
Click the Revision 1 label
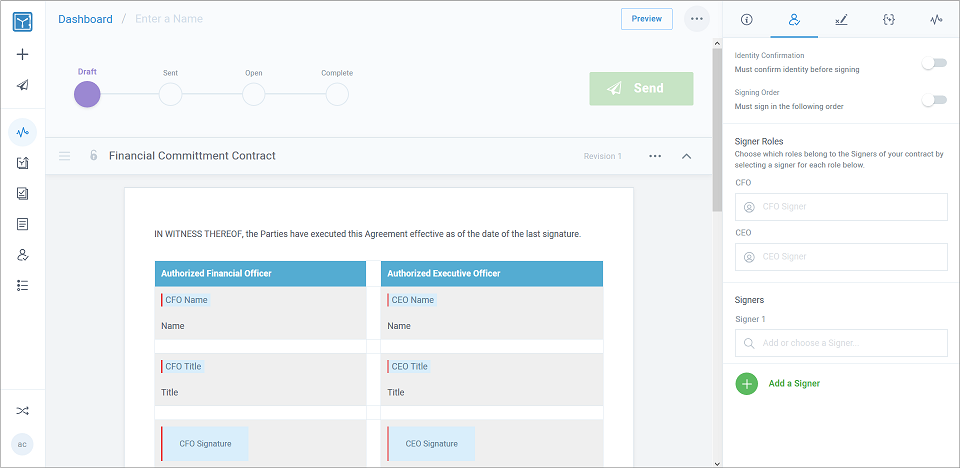pos(602,156)
